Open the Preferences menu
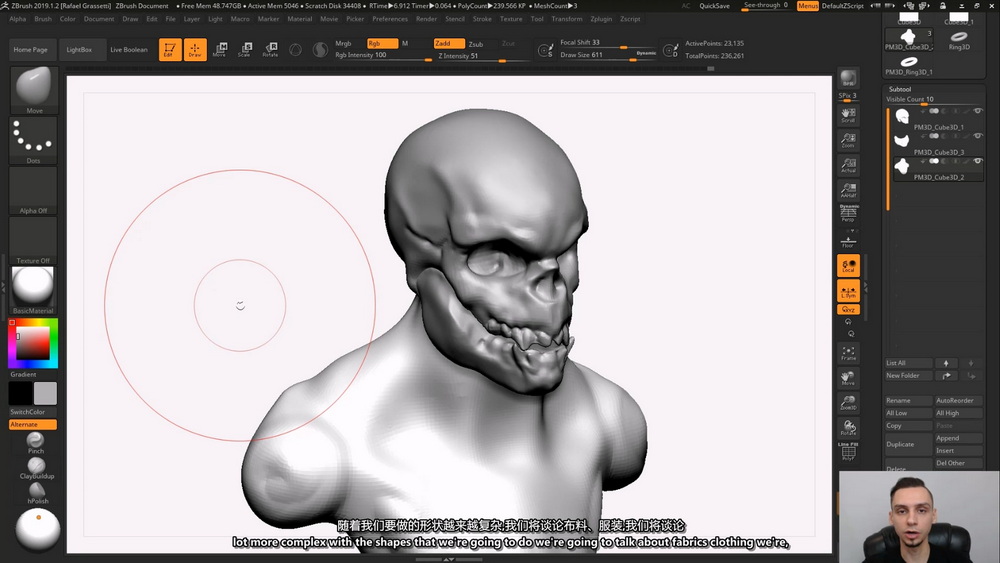1000x563 pixels. 390,18
